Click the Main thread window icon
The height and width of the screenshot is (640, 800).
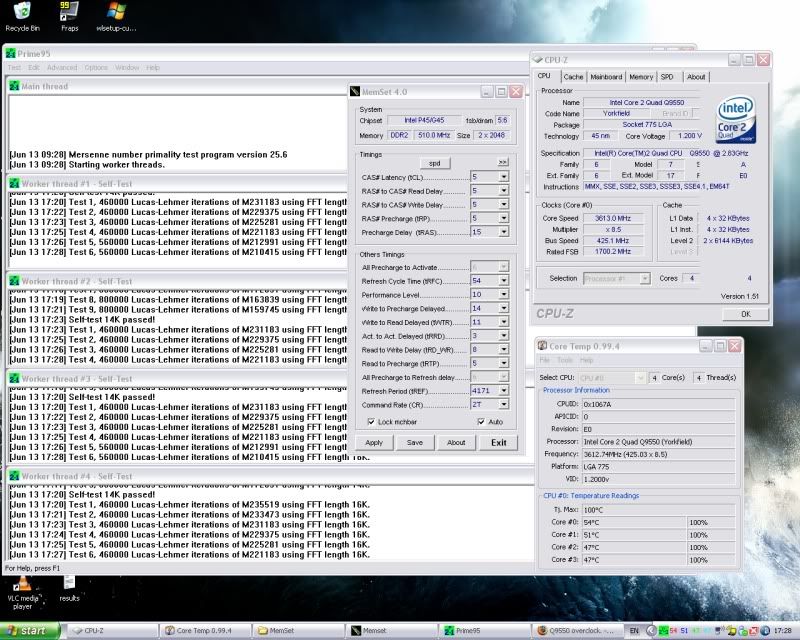(14, 86)
